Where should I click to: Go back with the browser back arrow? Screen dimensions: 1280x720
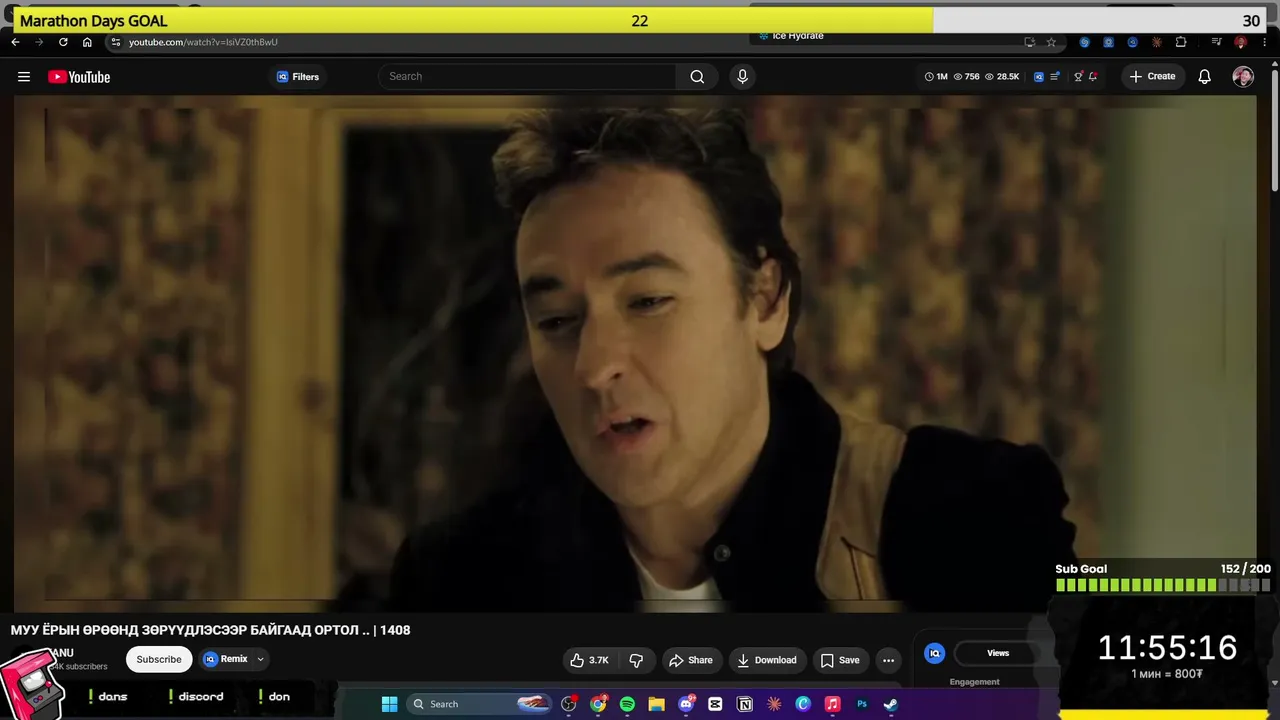point(15,42)
